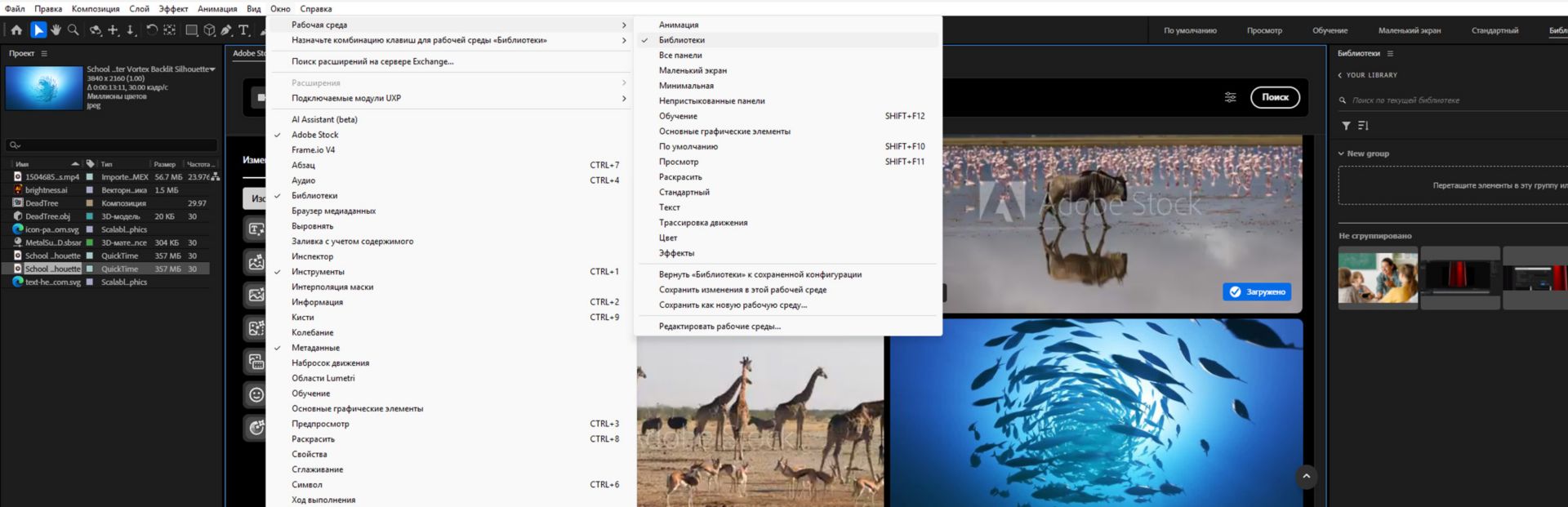Screen dimensions: 1568x507
Task: Open the Окно menu in menu bar
Action: click(x=280, y=9)
